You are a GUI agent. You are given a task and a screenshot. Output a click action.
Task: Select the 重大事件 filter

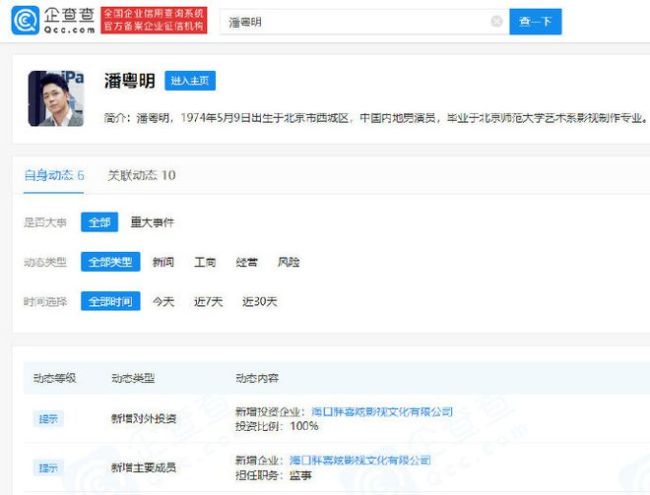(x=152, y=222)
